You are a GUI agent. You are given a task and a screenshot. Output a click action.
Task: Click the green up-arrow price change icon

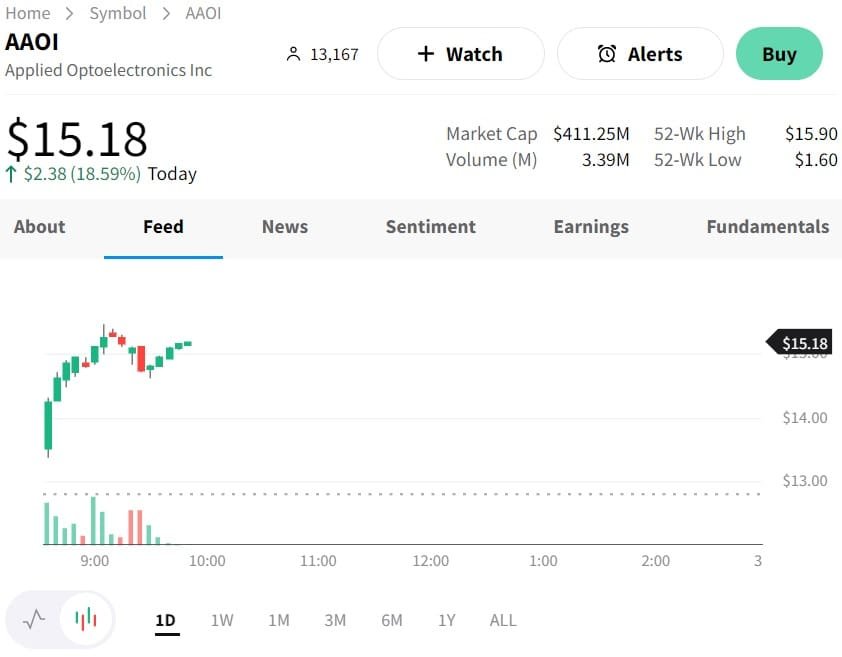click(11, 174)
